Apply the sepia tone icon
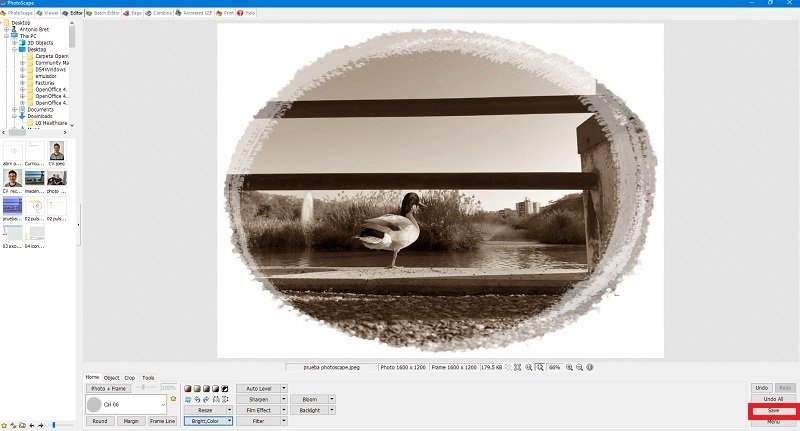The width and height of the screenshot is (800, 431). click(188, 389)
